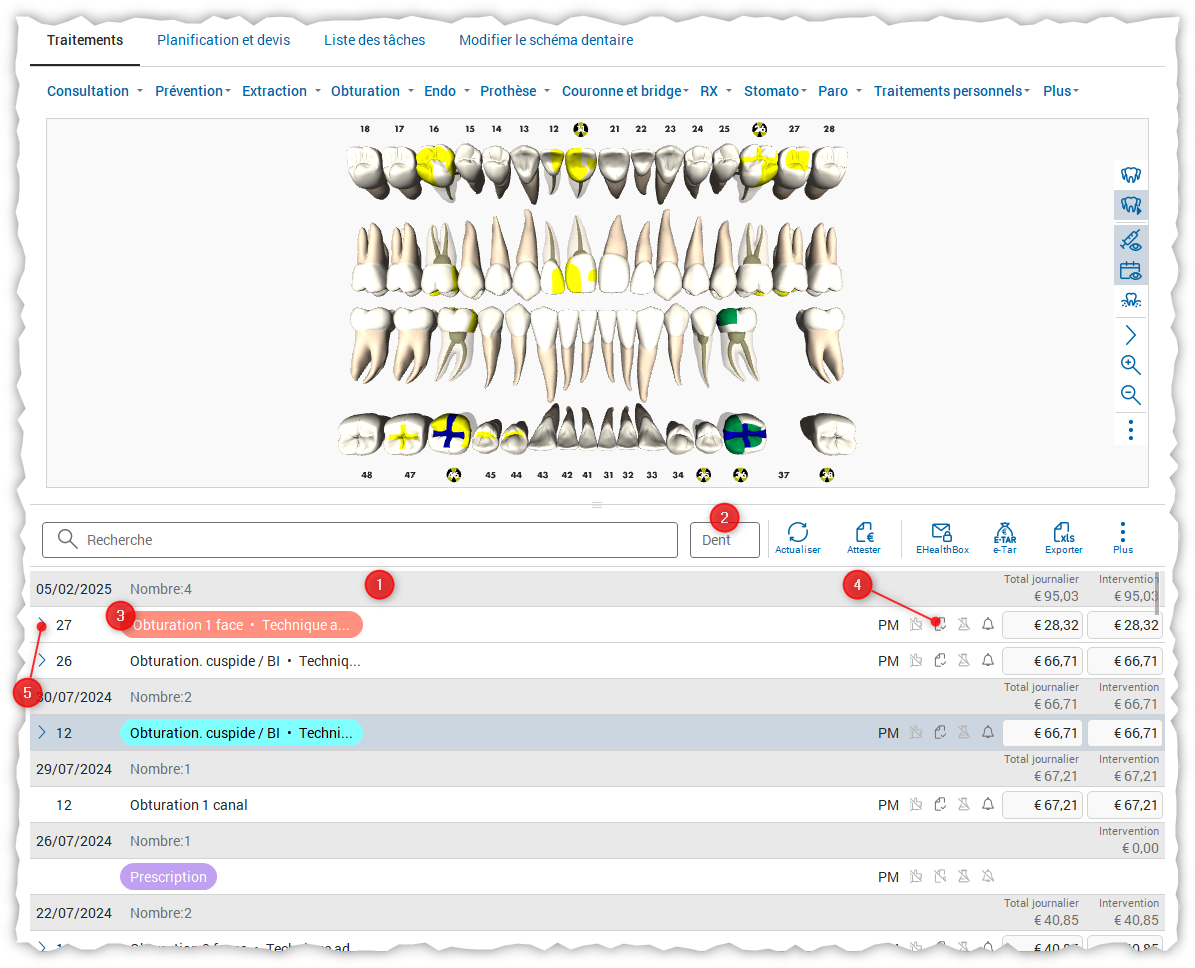Click bell icon on tooth 26 row
This screenshot has height=968, width=1195.
(x=988, y=661)
